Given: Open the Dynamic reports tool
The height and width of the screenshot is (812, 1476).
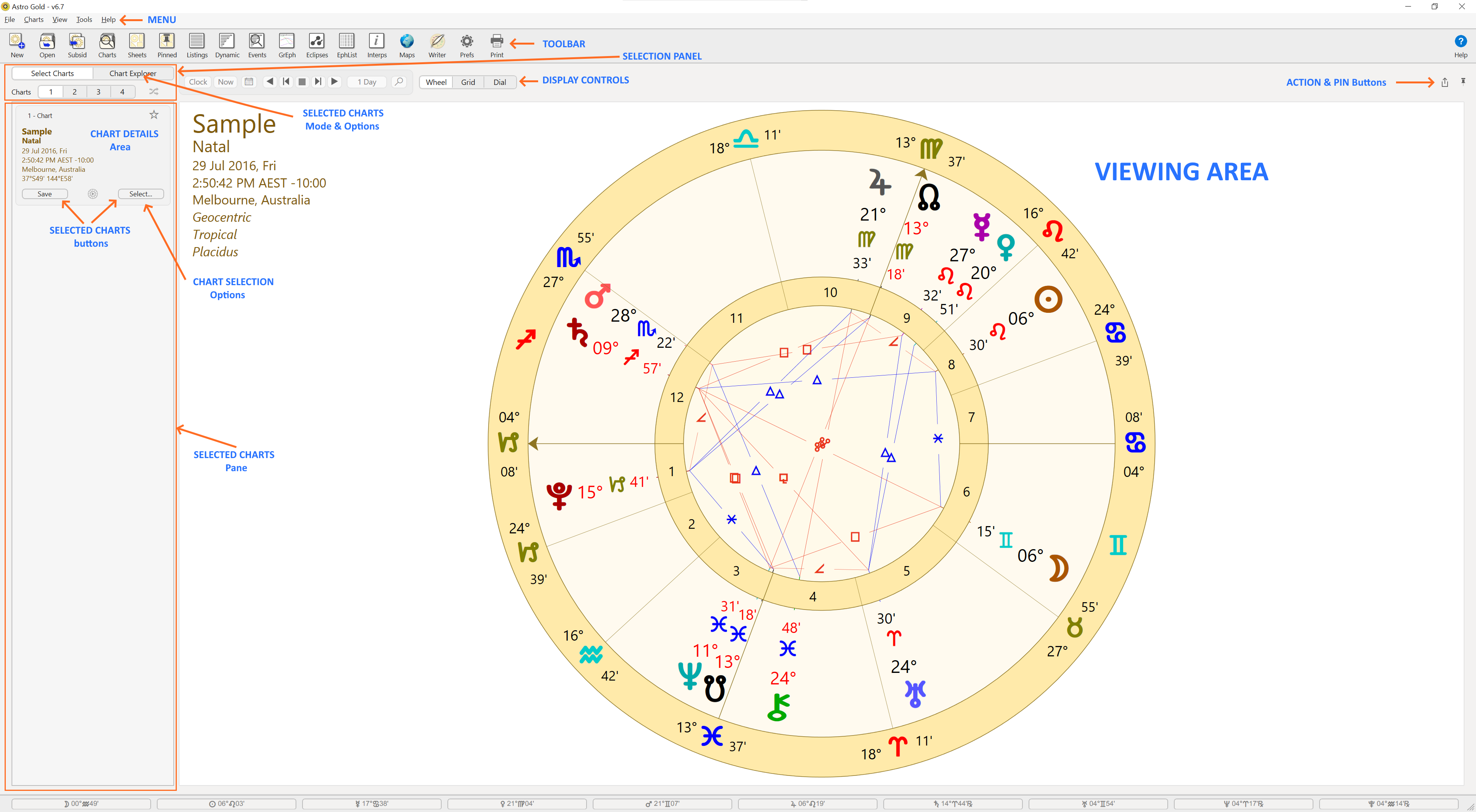Looking at the screenshot, I should [227, 45].
